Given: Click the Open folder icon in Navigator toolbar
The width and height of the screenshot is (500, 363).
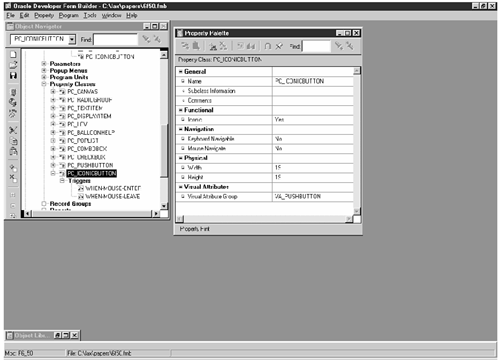Looking at the screenshot, I should tap(13, 65).
